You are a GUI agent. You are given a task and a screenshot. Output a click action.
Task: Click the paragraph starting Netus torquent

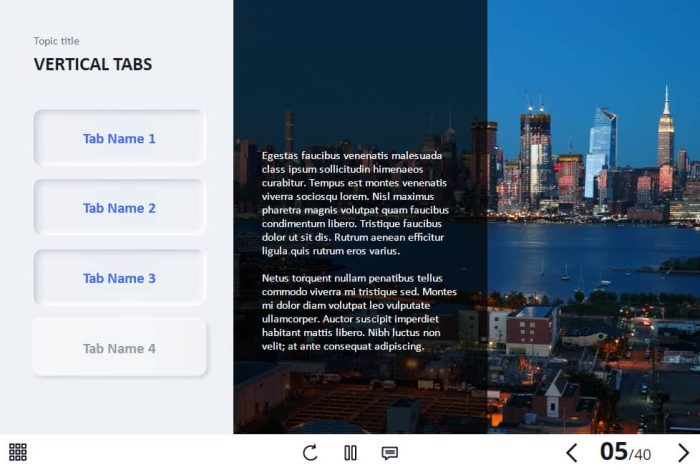pos(359,312)
